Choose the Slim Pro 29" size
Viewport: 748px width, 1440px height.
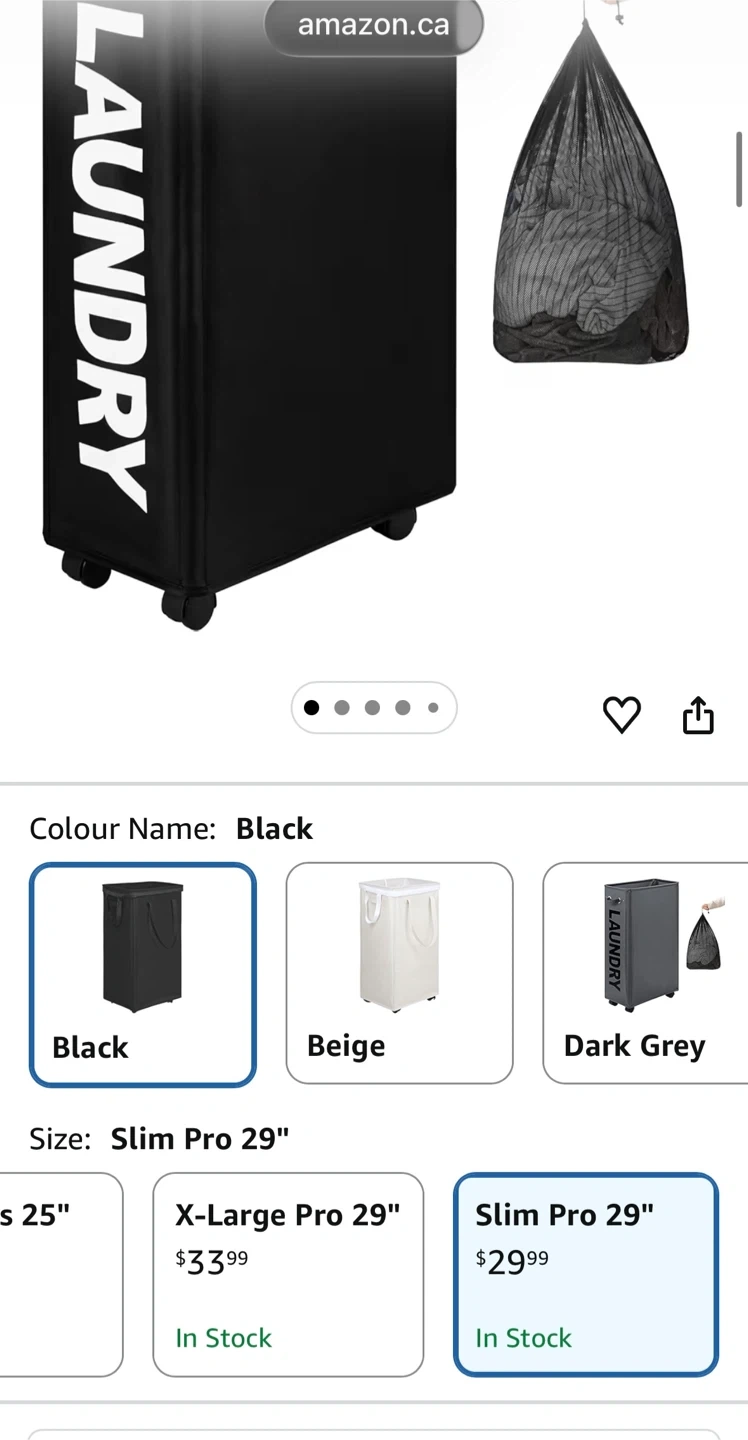pos(586,1275)
